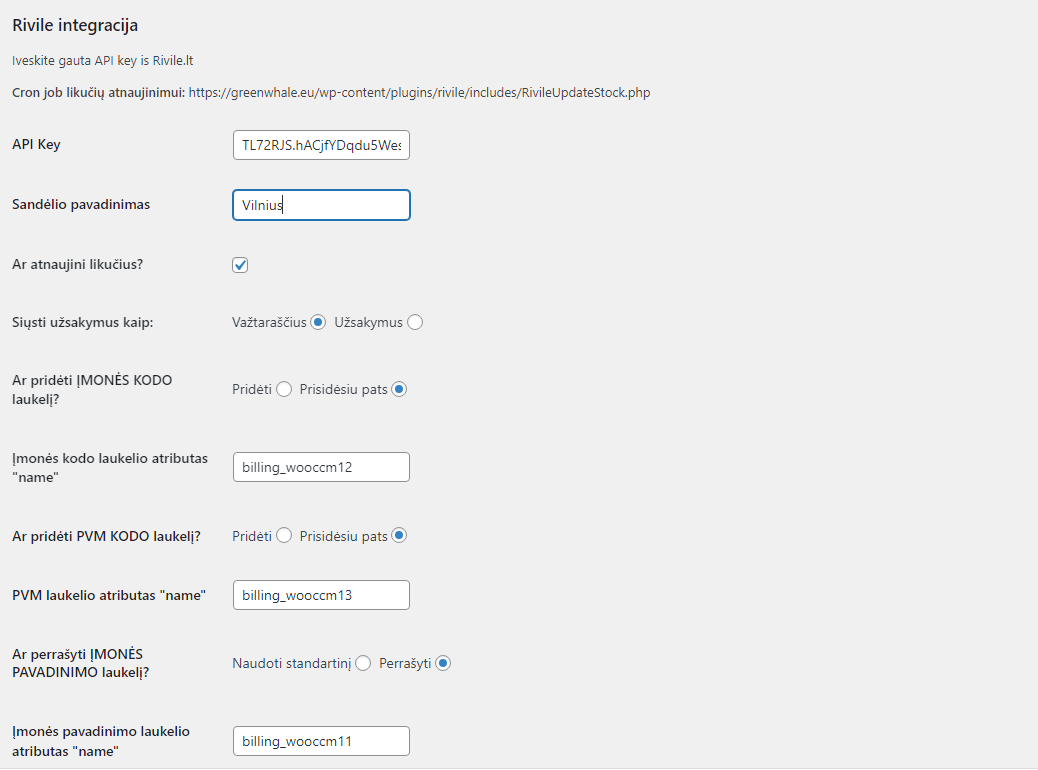1038x770 pixels.
Task: Choose the Užsakymus radio option
Action: click(415, 322)
